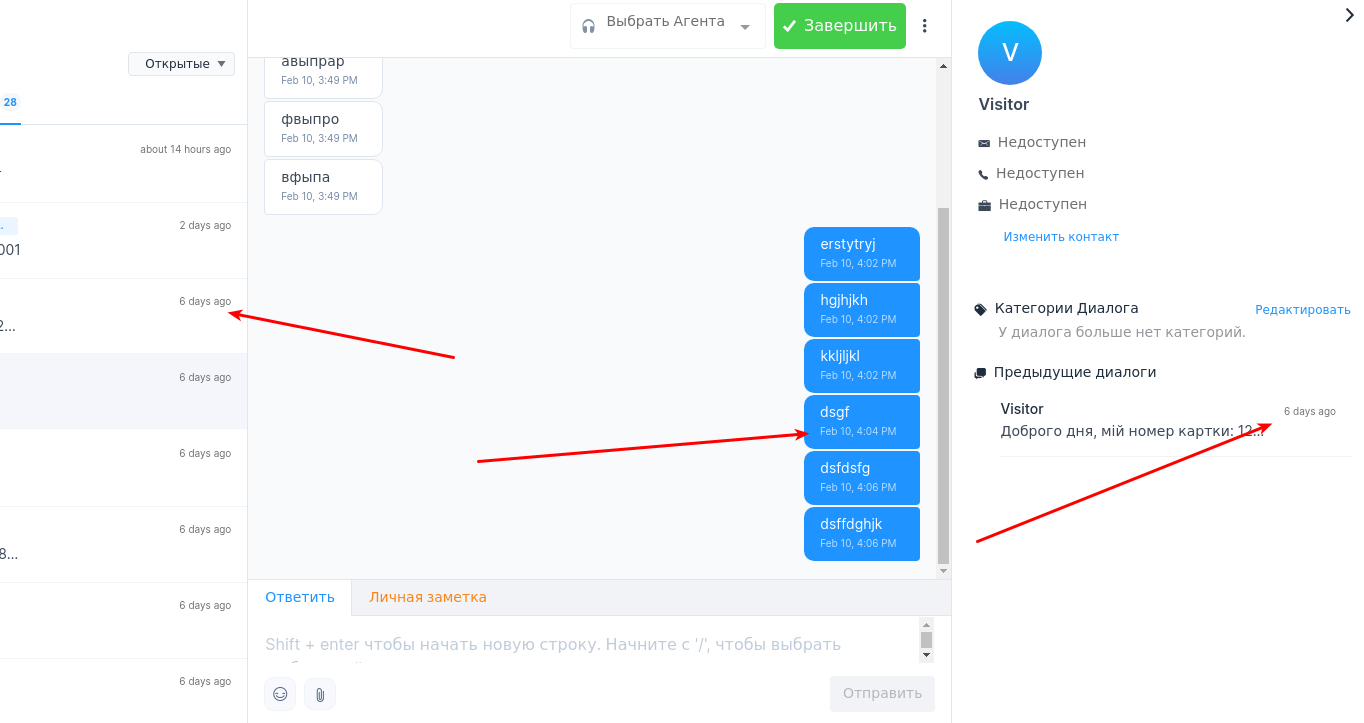Collapse the contact panel with the chevron

(1349, 15)
